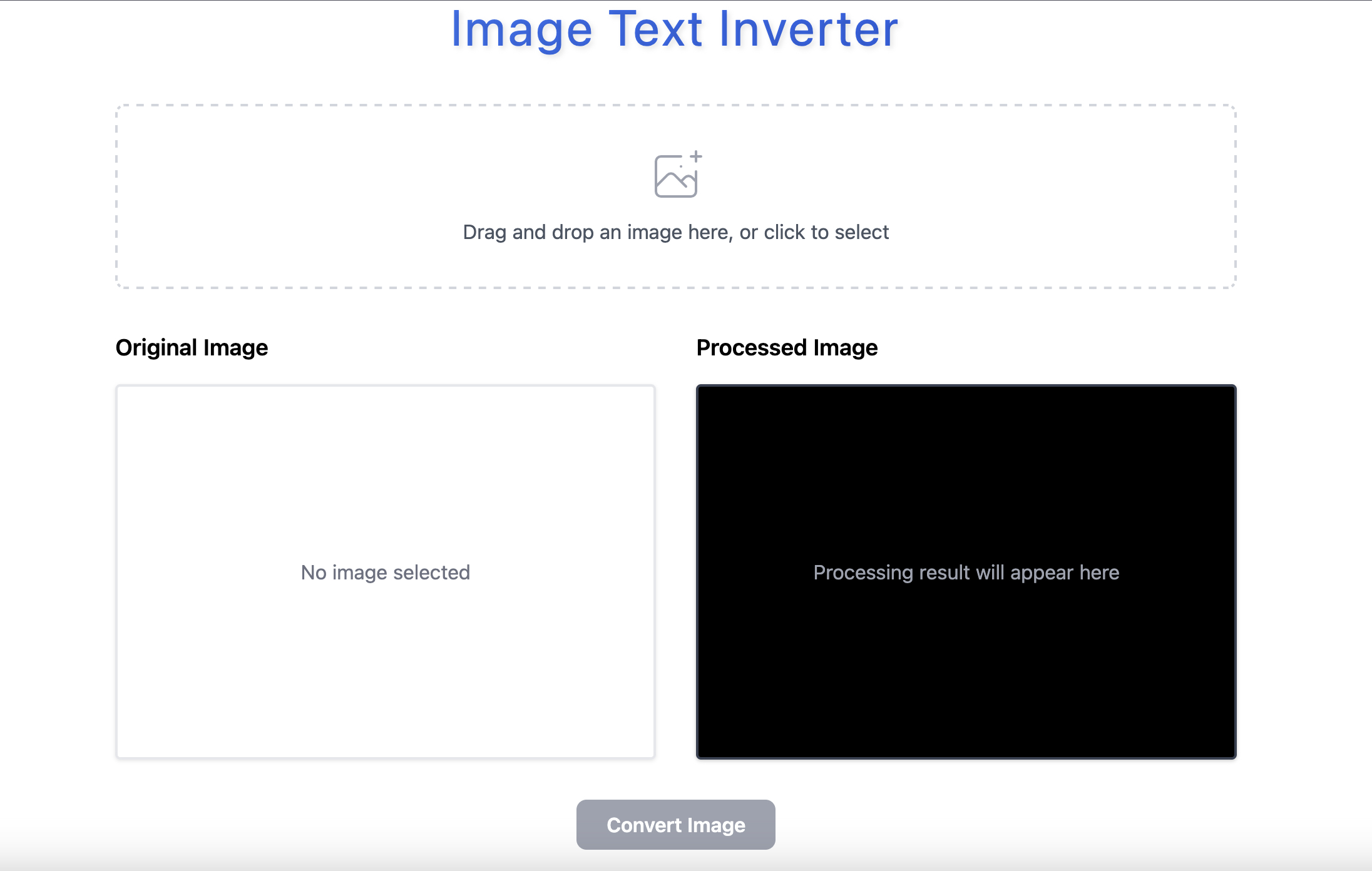
Task: Click the Original Image heading
Action: click(x=192, y=347)
